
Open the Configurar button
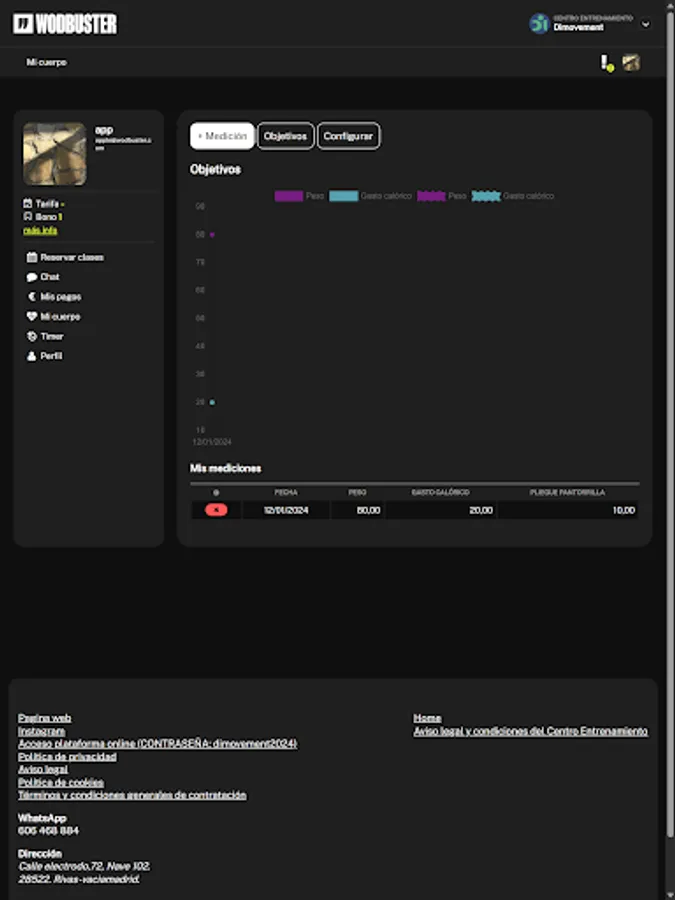(348, 136)
